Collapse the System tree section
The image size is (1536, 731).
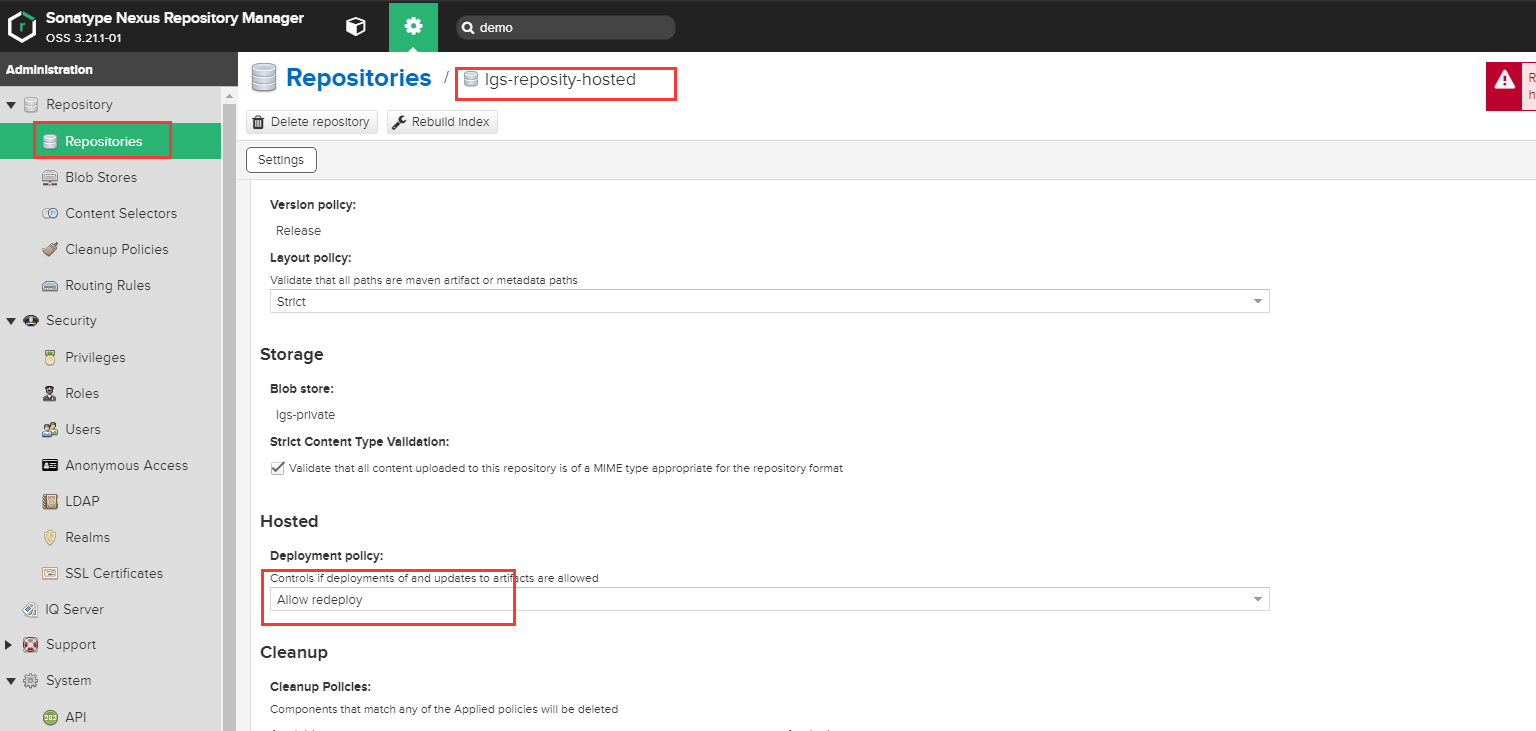pyautogui.click(x=10, y=681)
